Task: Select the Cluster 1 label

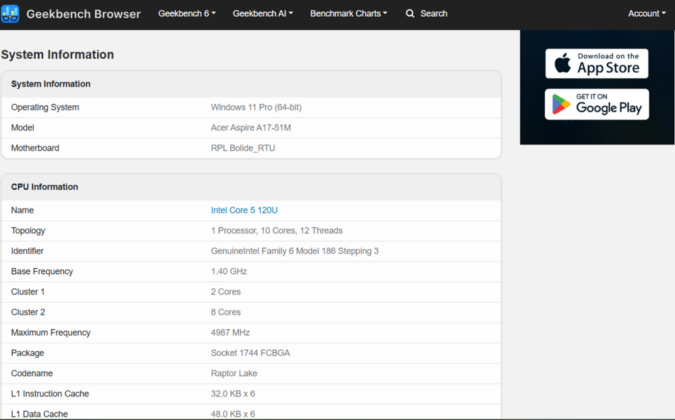Action: [x=28, y=292]
